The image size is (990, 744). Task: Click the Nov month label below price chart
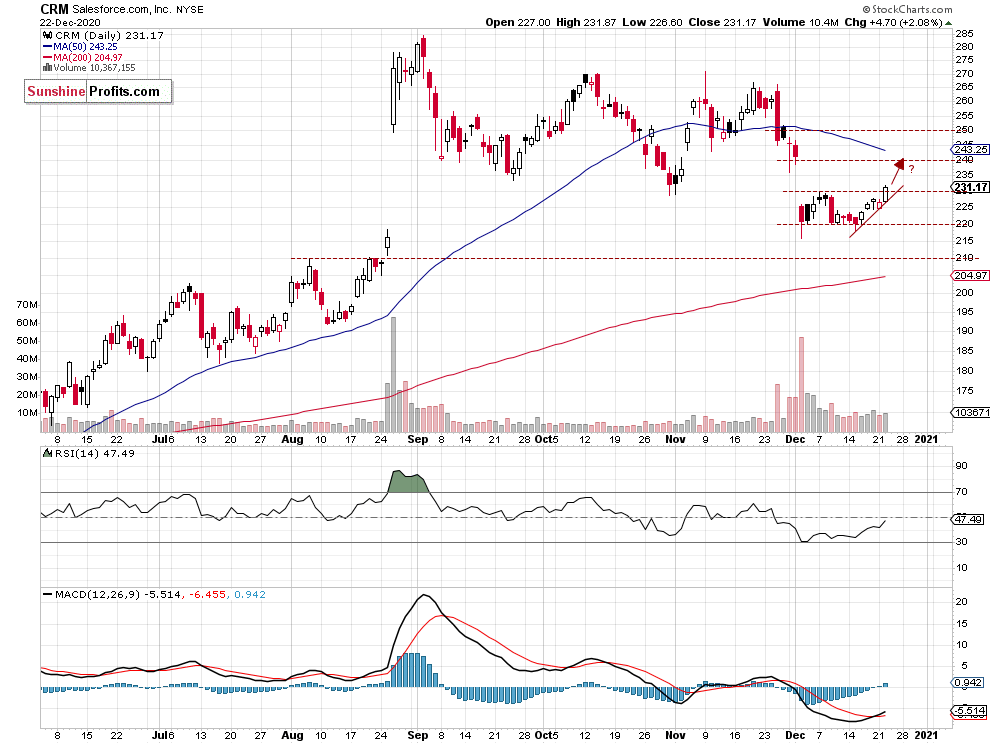click(x=675, y=439)
